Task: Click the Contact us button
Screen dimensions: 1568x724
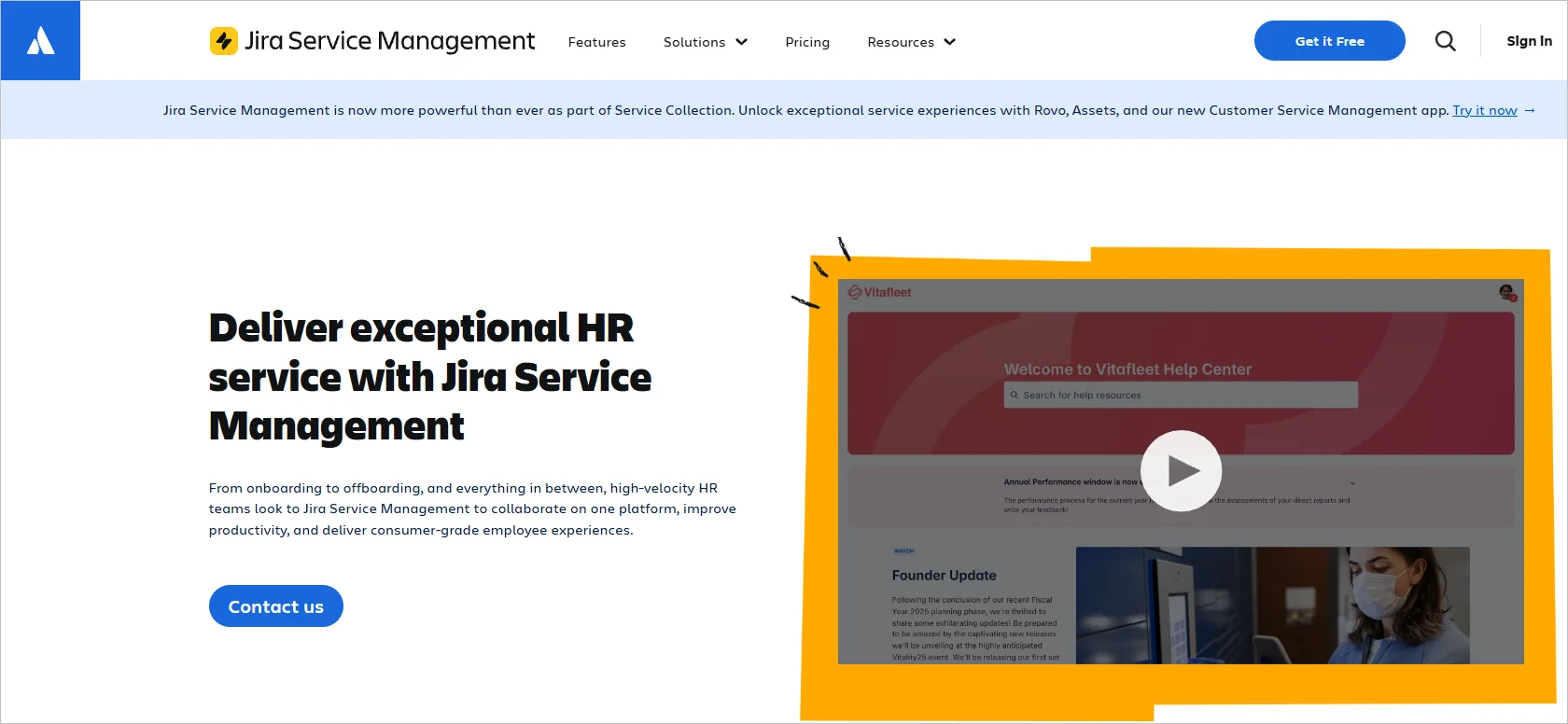Action: (276, 606)
